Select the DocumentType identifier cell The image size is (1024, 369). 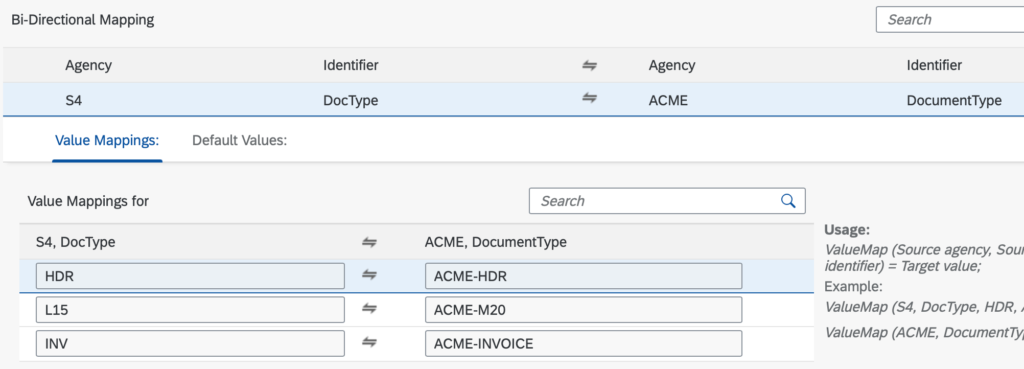point(954,101)
